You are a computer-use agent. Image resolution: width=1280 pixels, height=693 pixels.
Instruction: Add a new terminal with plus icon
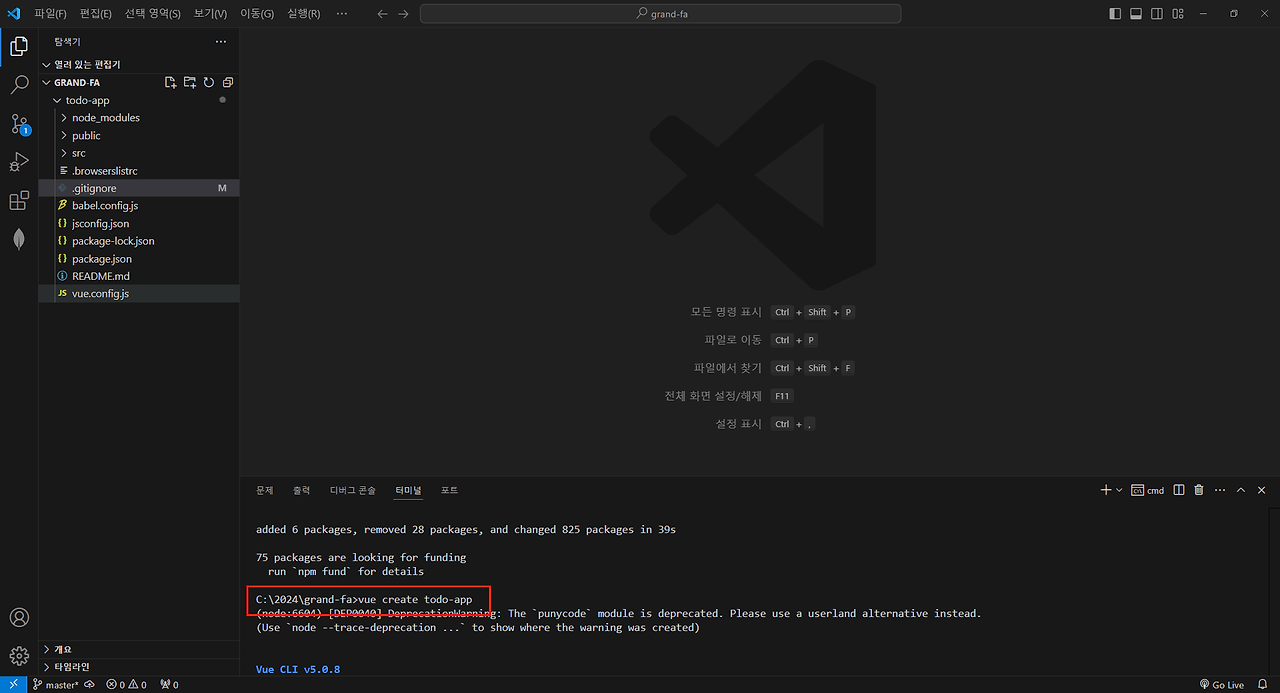[x=1106, y=490]
